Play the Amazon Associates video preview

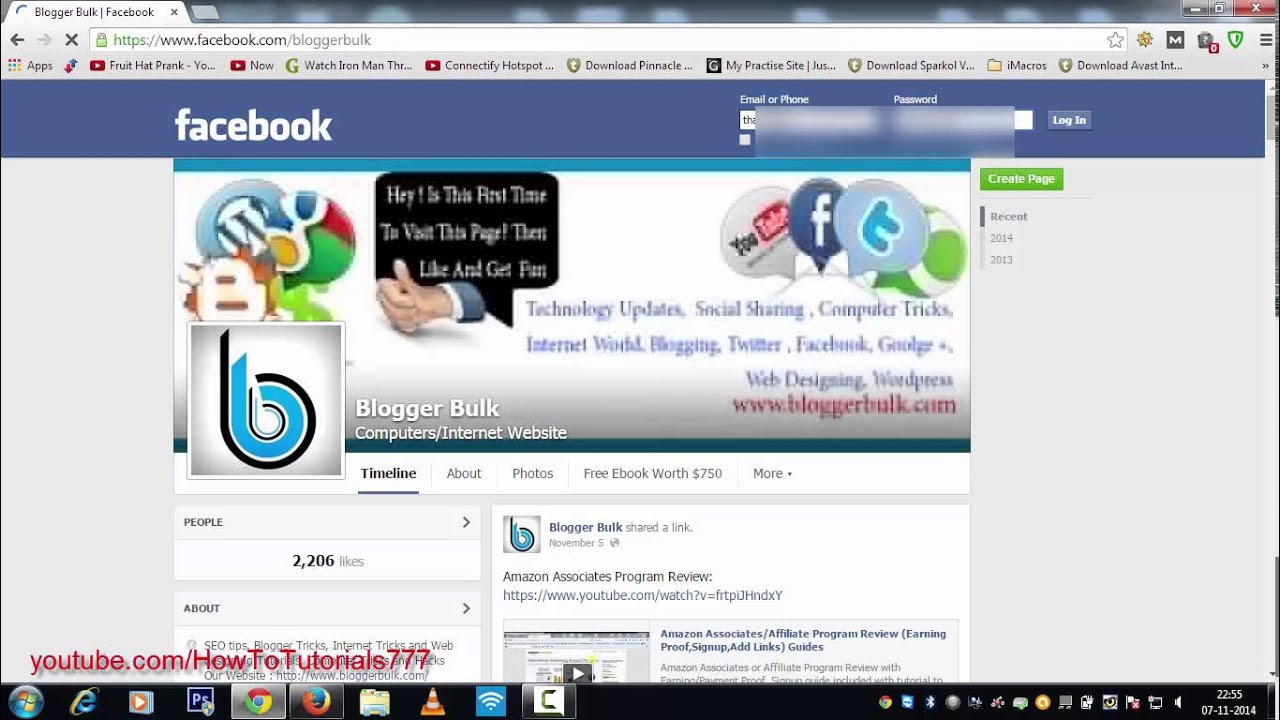coord(577,673)
